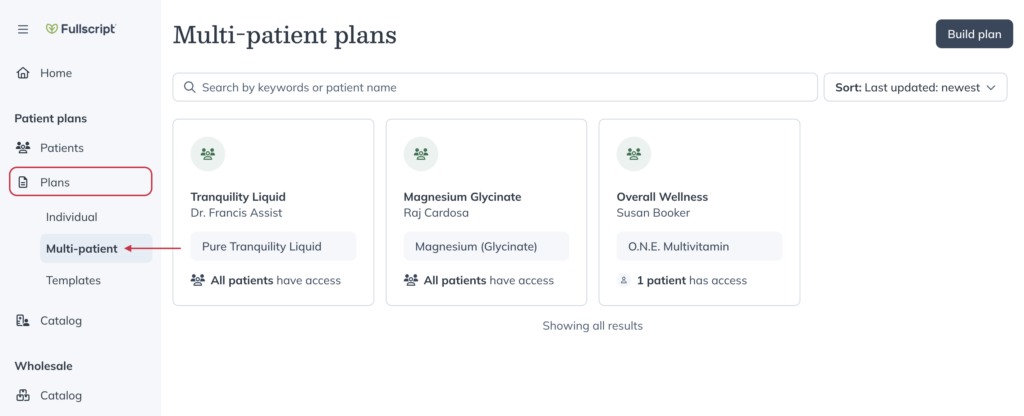Screen dimensions: 1024x416
Task: Toggle the hamburger sidebar menu
Action: (23, 29)
